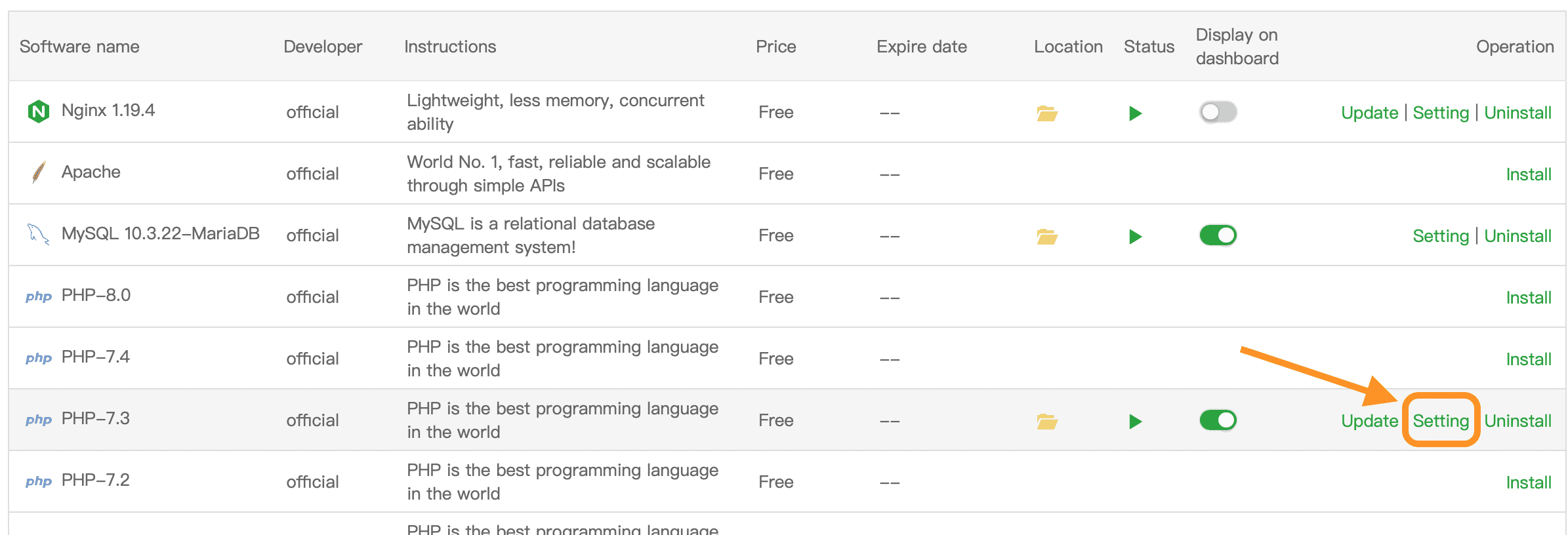Uninstall MySQL 10.3.22-MariaDB

[1517, 236]
